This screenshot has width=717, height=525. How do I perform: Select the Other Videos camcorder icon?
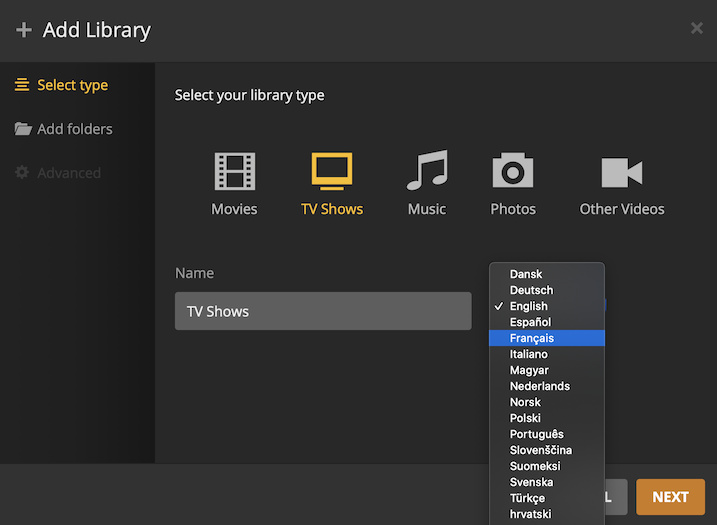(x=621, y=172)
